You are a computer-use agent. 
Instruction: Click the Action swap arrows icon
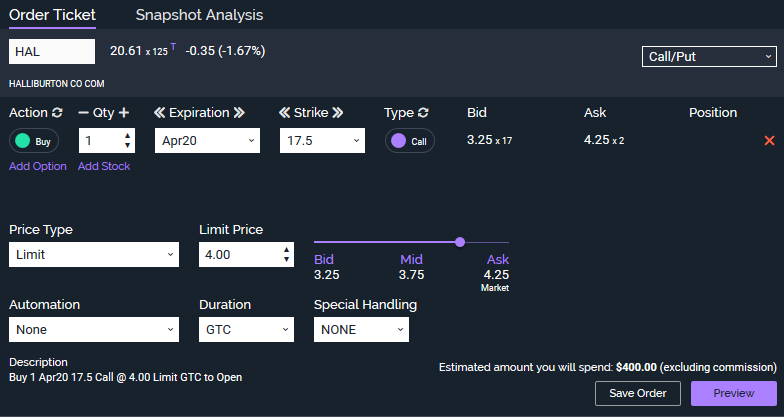coord(57,113)
